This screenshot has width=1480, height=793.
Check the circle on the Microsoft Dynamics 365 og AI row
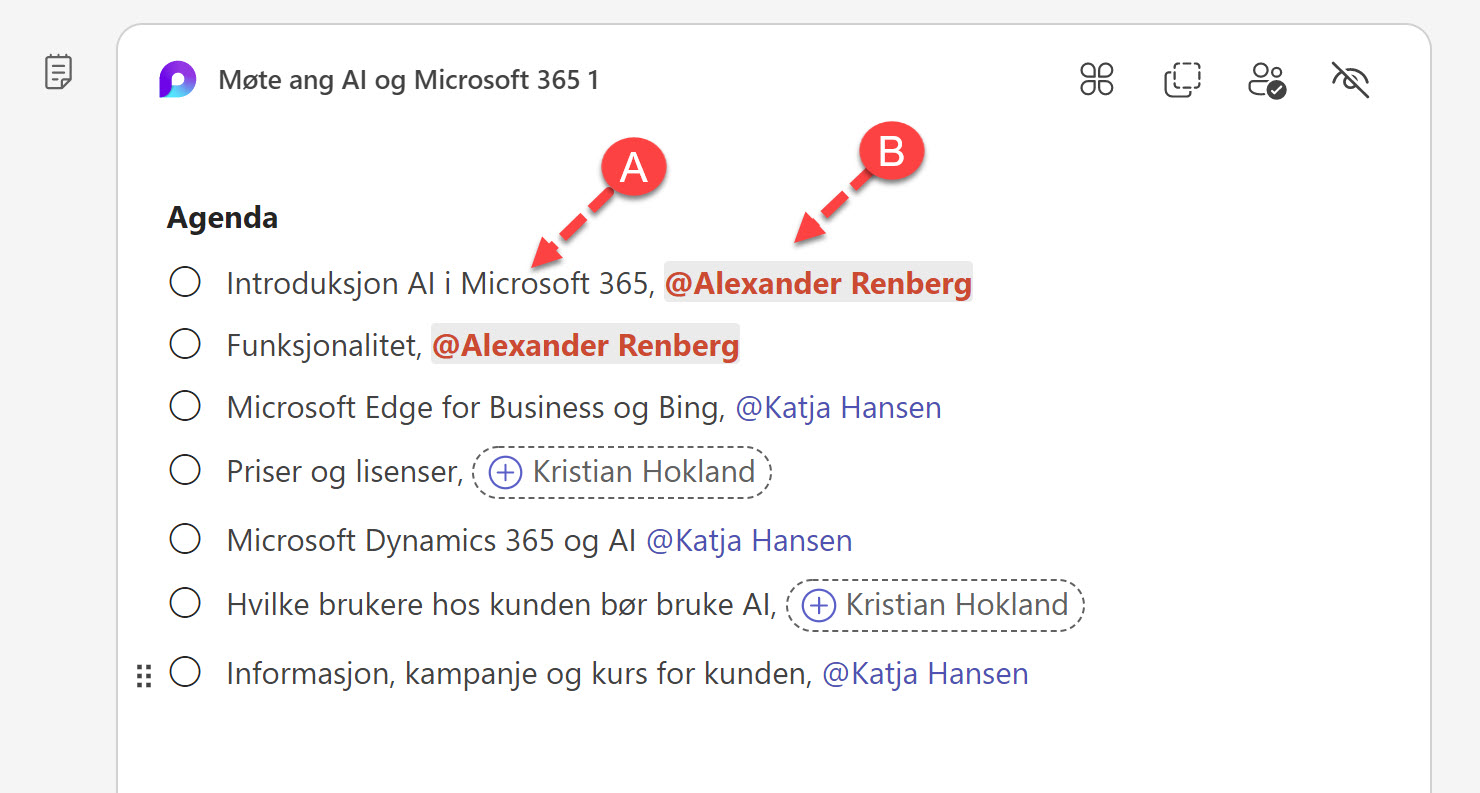click(185, 539)
